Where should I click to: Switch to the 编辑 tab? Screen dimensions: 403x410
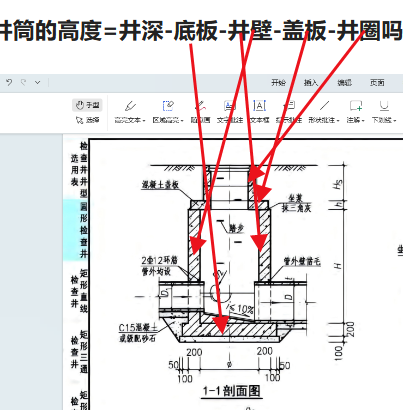coord(344,83)
